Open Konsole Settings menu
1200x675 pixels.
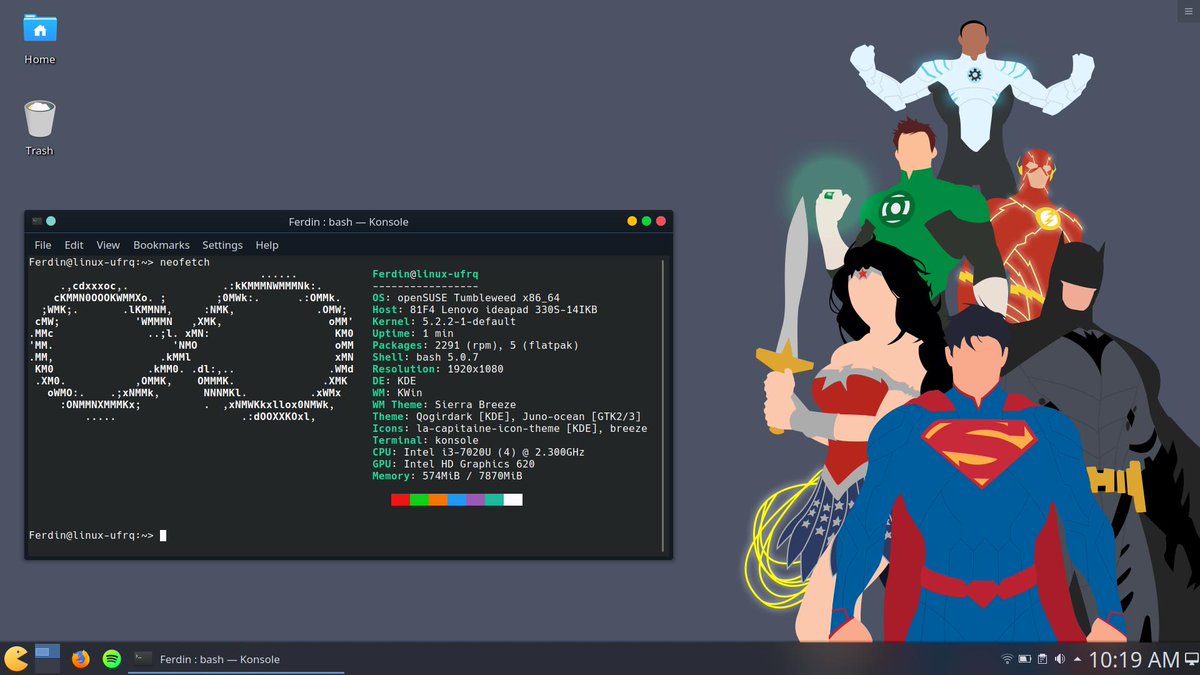click(x=222, y=245)
